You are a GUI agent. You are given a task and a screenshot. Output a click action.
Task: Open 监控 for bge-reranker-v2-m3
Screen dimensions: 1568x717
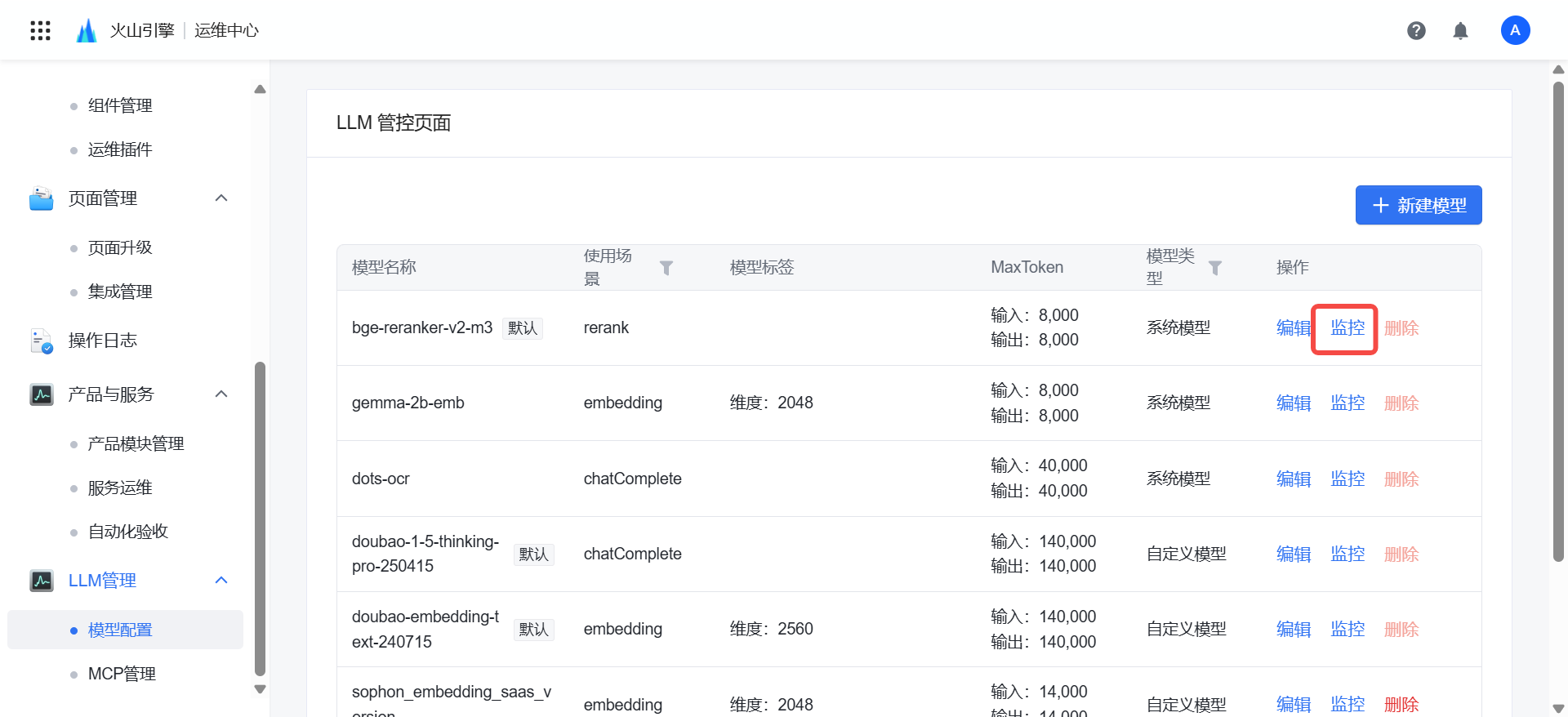click(x=1347, y=328)
